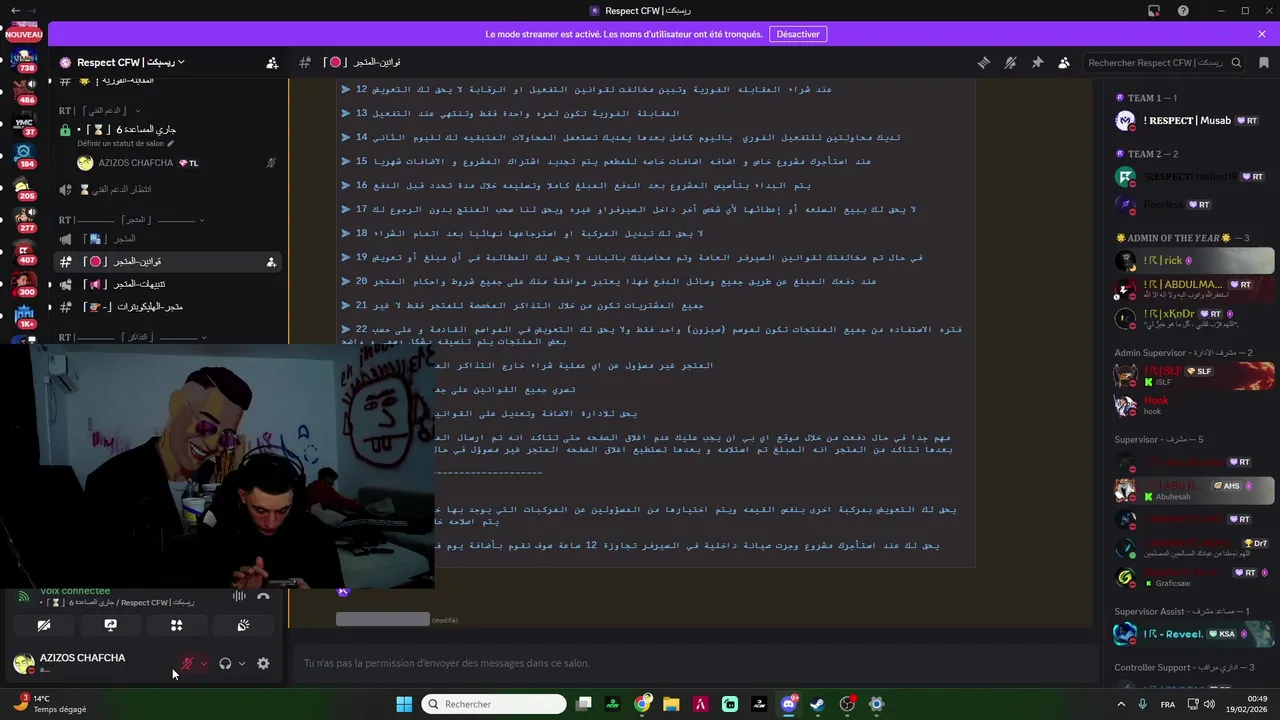Open activities launcher button
The height and width of the screenshot is (720, 1280).
177,625
